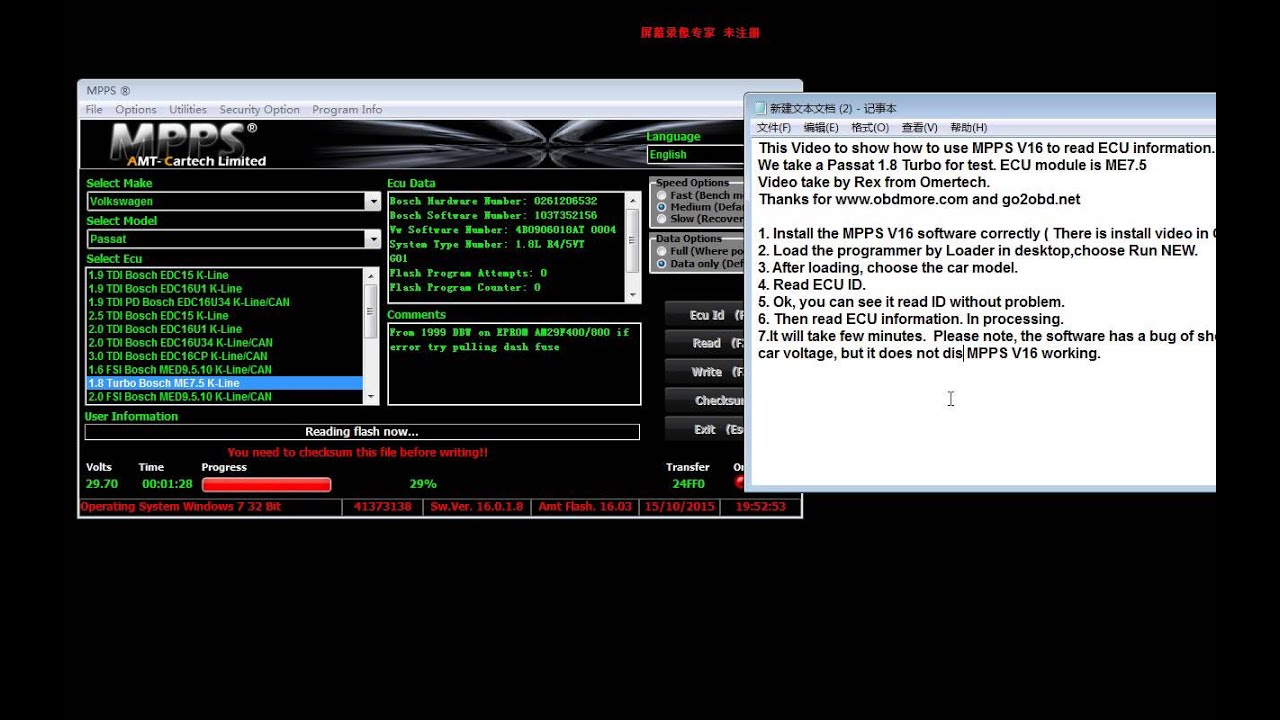Screen dimensions: 1280x720
Task: Click the Exit button
Action: click(x=705, y=429)
